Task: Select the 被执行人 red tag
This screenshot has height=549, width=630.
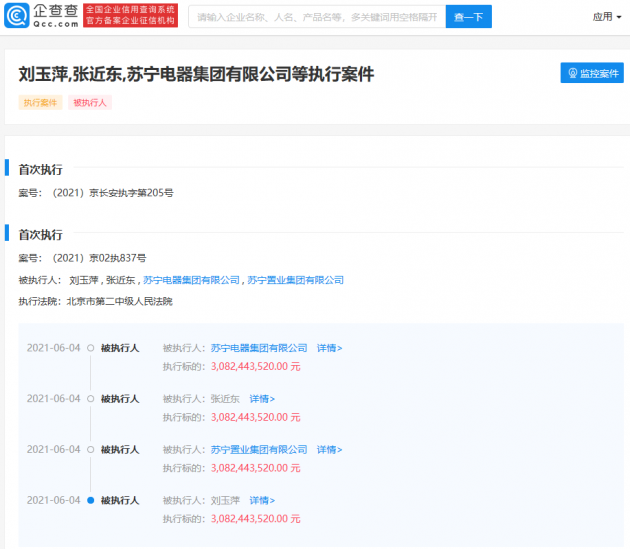Action: point(90,102)
